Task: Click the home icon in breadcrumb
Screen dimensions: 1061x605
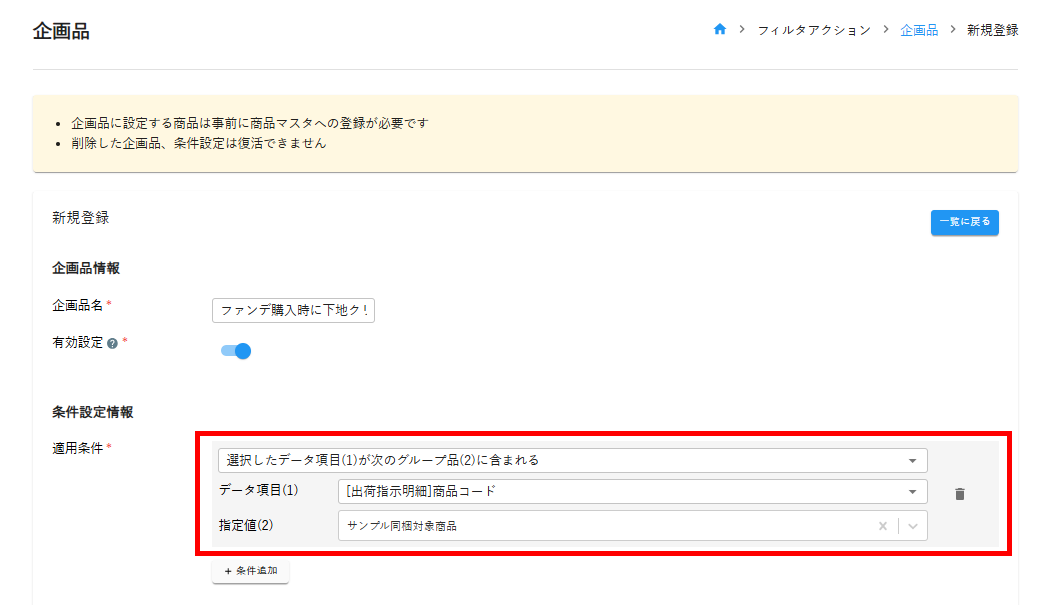Action: click(x=719, y=30)
